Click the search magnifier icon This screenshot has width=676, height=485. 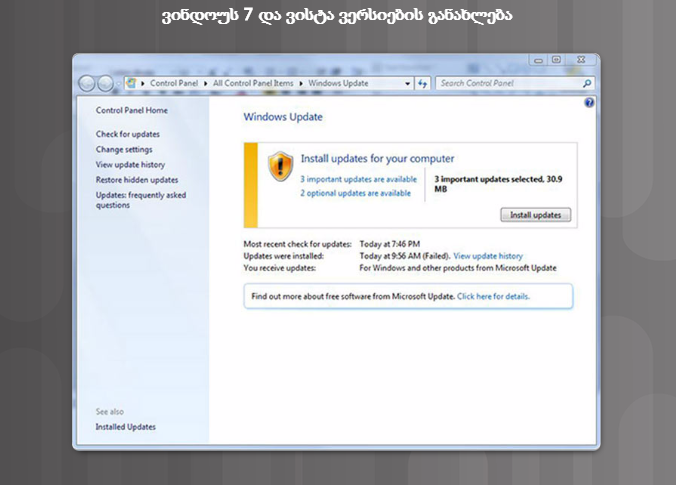tap(587, 84)
